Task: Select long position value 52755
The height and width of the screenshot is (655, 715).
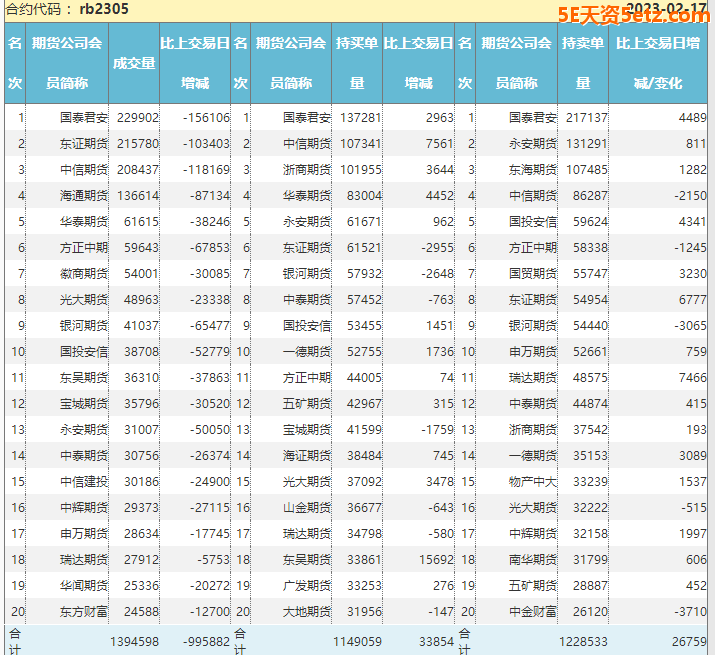Action: click(364, 352)
